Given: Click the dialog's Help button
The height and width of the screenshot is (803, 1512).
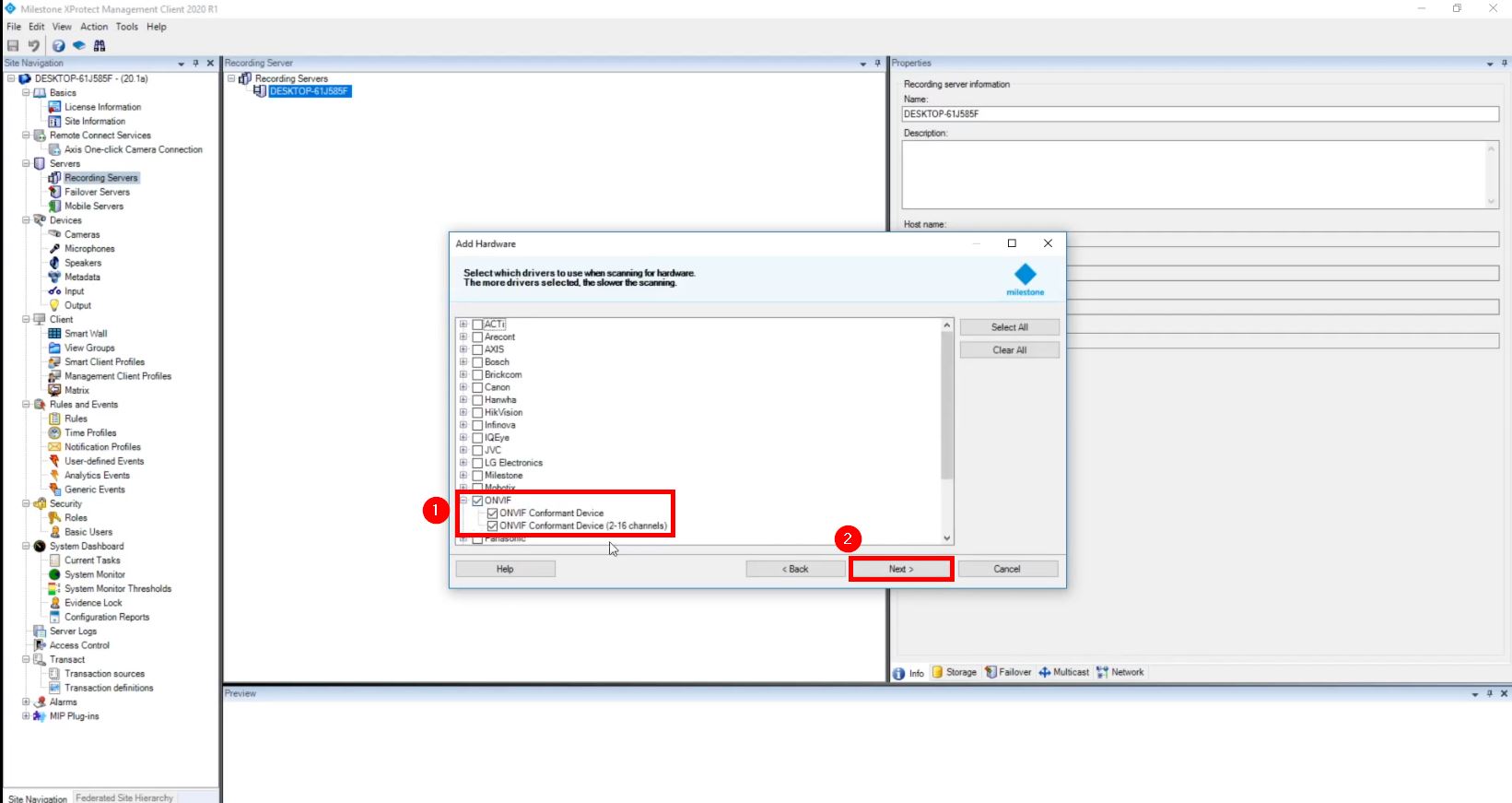Looking at the screenshot, I should (505, 569).
